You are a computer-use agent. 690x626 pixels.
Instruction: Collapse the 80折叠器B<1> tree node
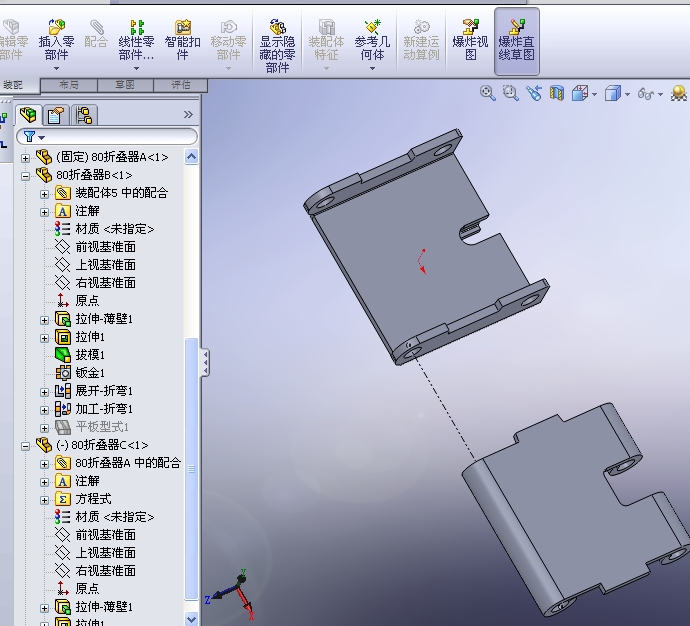[26, 176]
